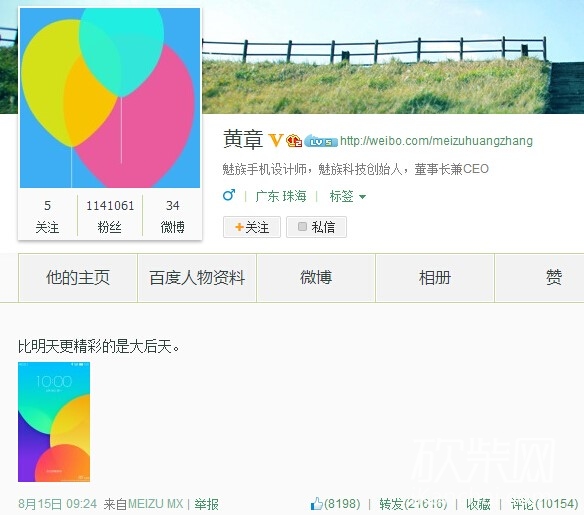584x515 pixels.
Task: Click the membership crown badge icon
Action: coord(294,141)
